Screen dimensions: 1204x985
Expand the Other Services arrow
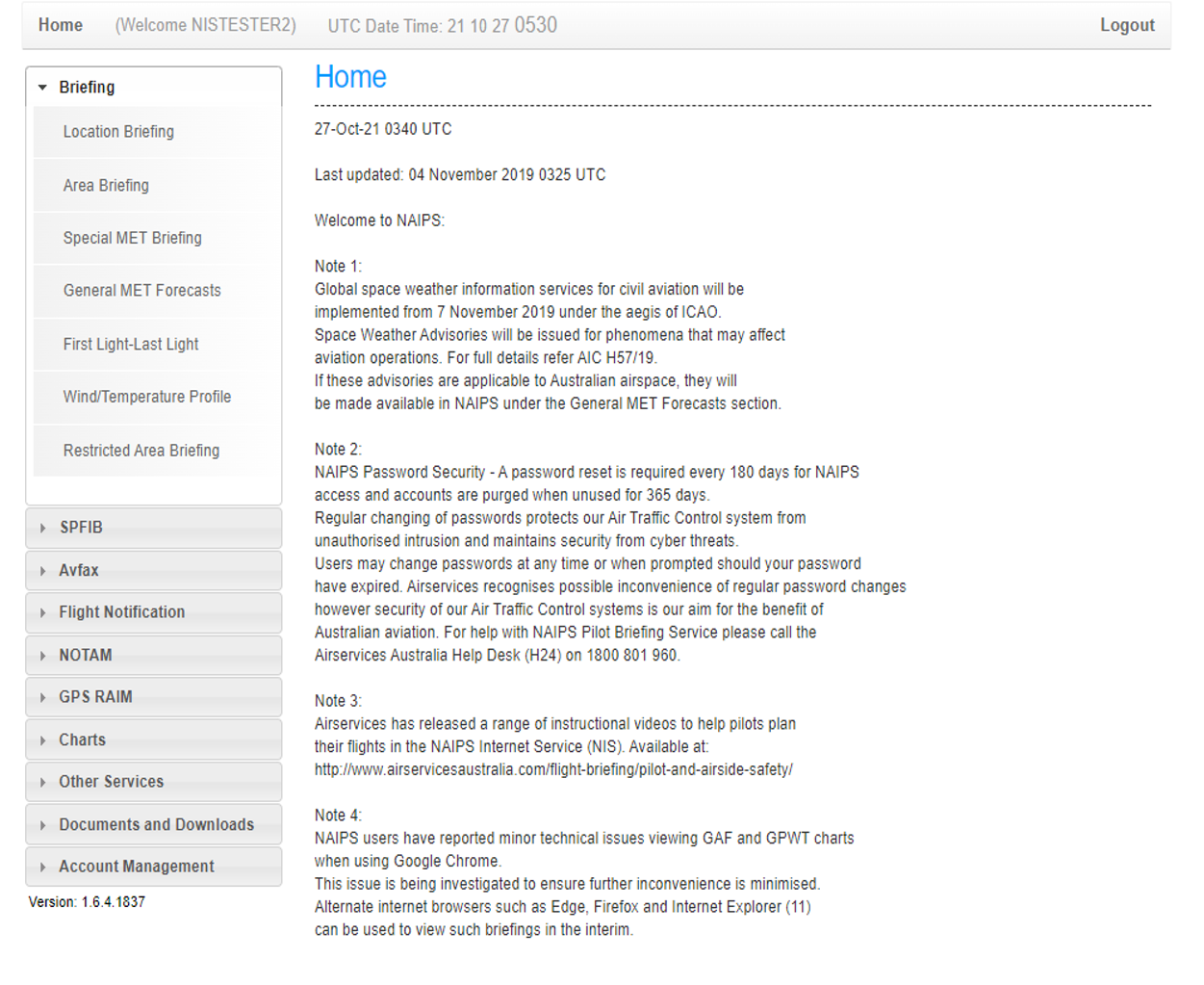click(42, 782)
